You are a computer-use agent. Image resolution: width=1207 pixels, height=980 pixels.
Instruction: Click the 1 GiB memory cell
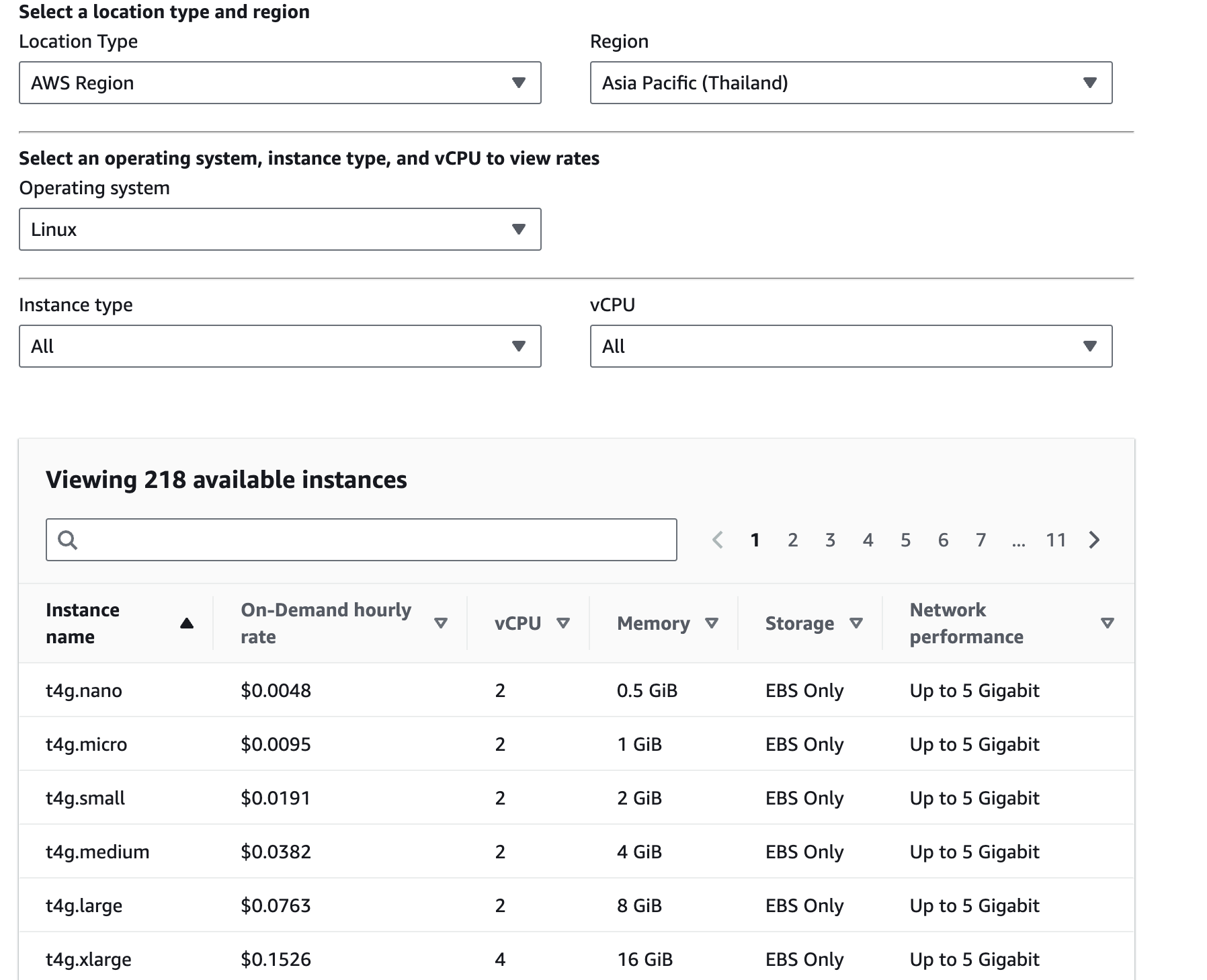pyautogui.click(x=640, y=744)
